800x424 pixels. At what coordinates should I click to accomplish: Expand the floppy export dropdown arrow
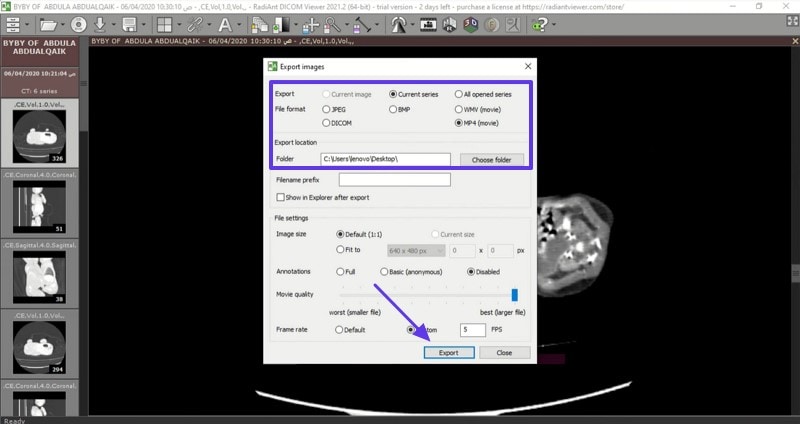pos(143,24)
